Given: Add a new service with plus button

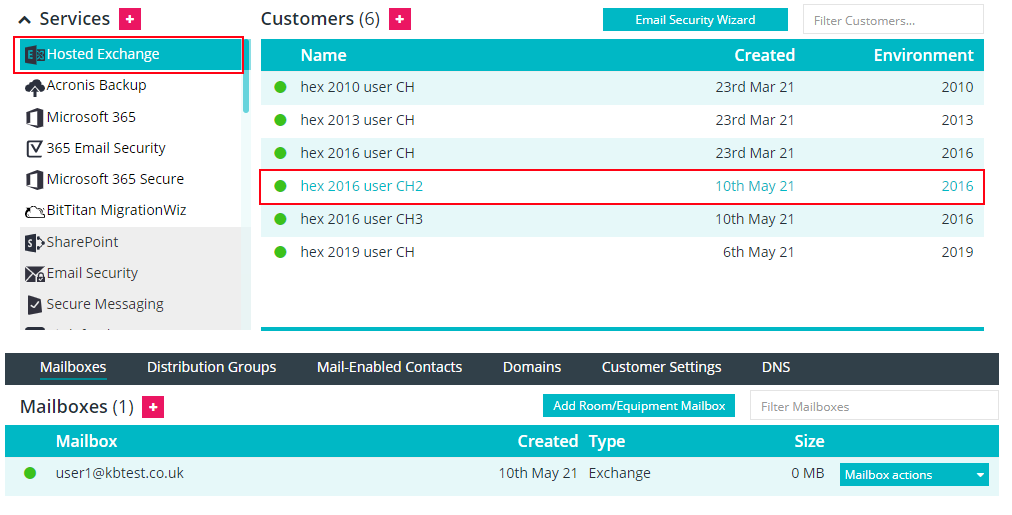Looking at the screenshot, I should (130, 19).
